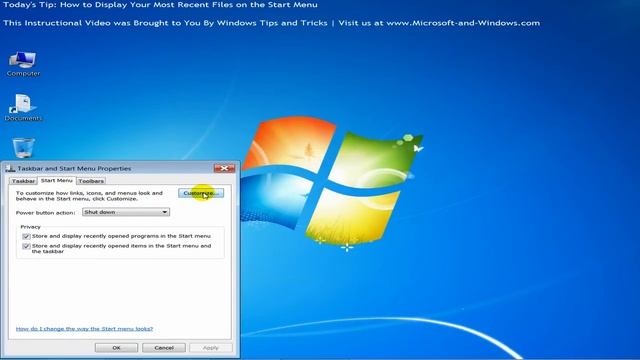This screenshot has height=360, width=640.
Task: Select the Documents desktop shortcut
Action: point(23,107)
